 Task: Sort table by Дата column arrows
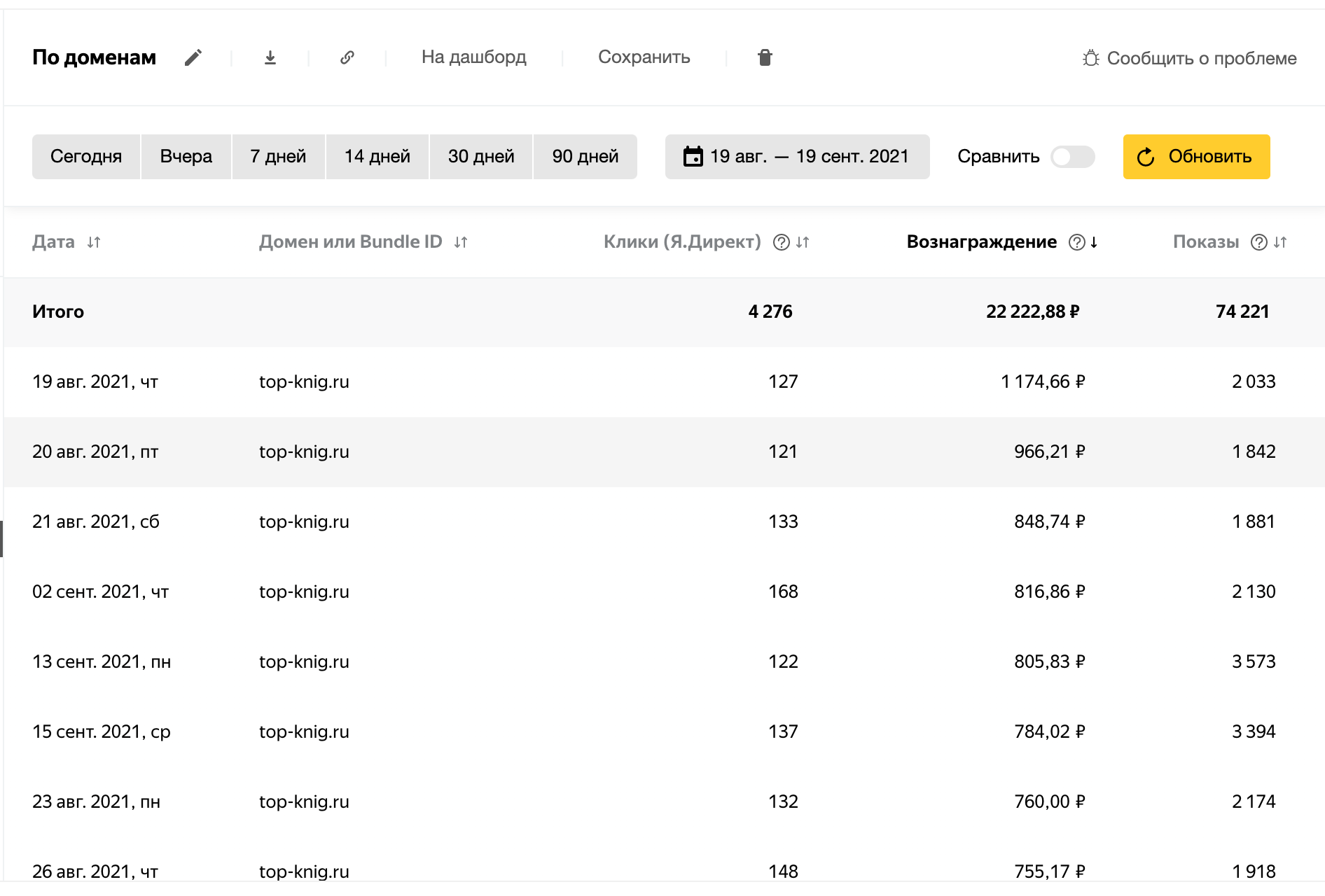94,242
